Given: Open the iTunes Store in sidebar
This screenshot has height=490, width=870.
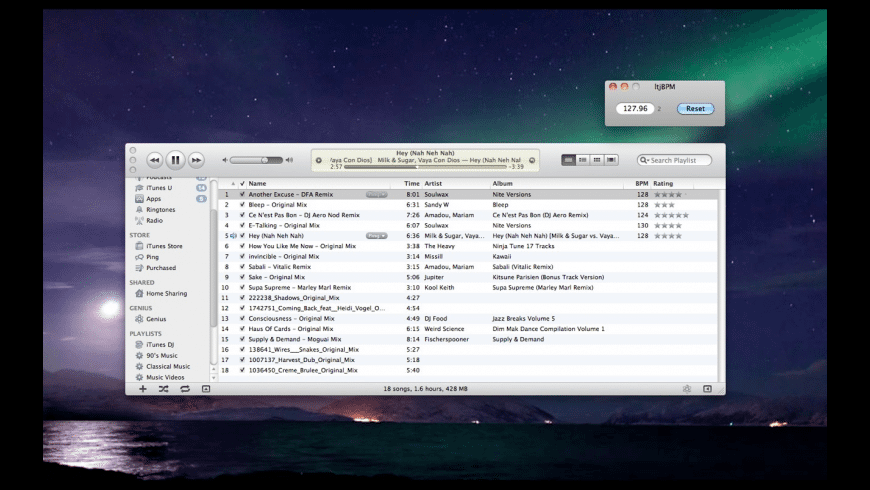Looking at the screenshot, I should tap(164, 246).
